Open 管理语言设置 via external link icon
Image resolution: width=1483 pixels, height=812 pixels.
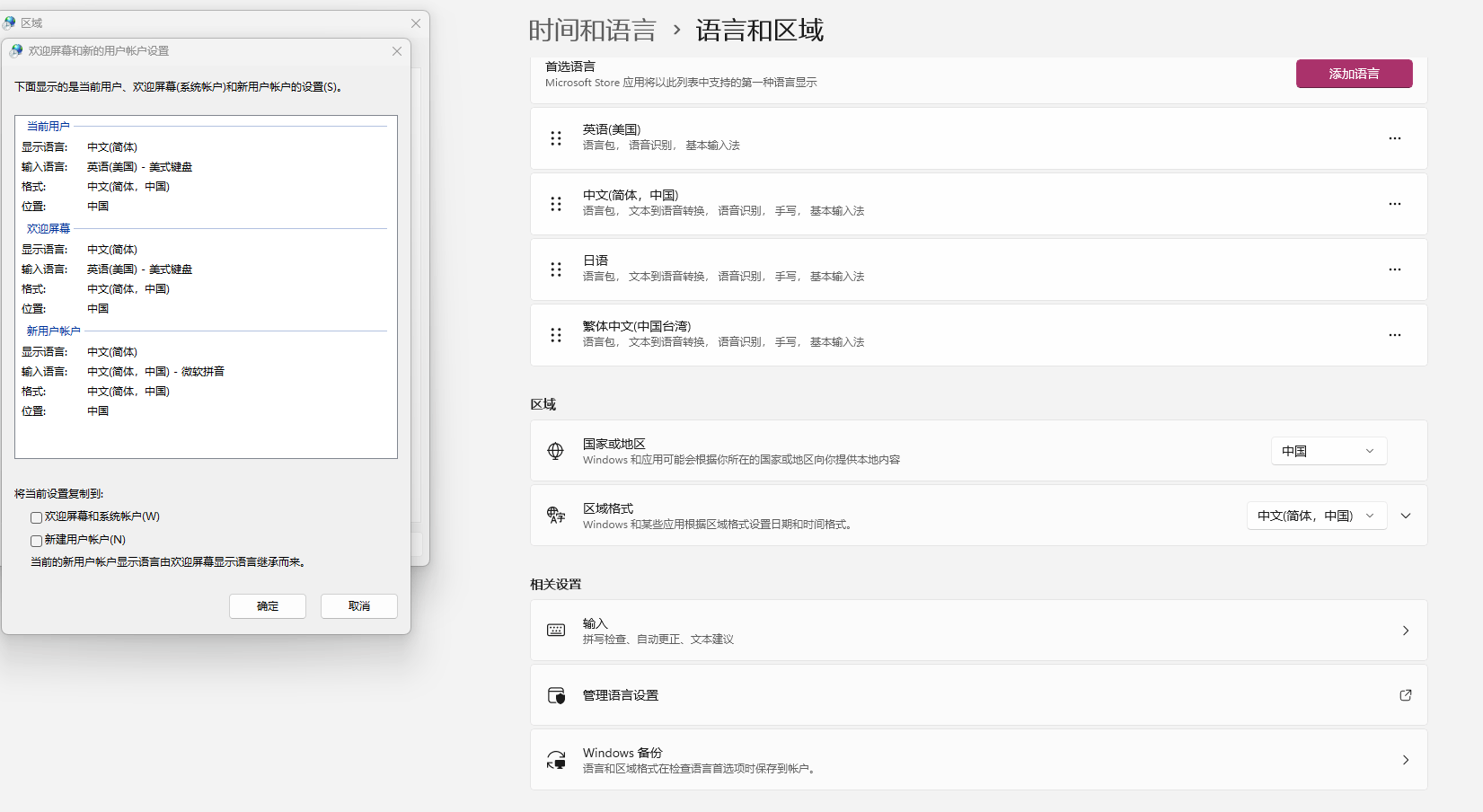tap(1406, 694)
